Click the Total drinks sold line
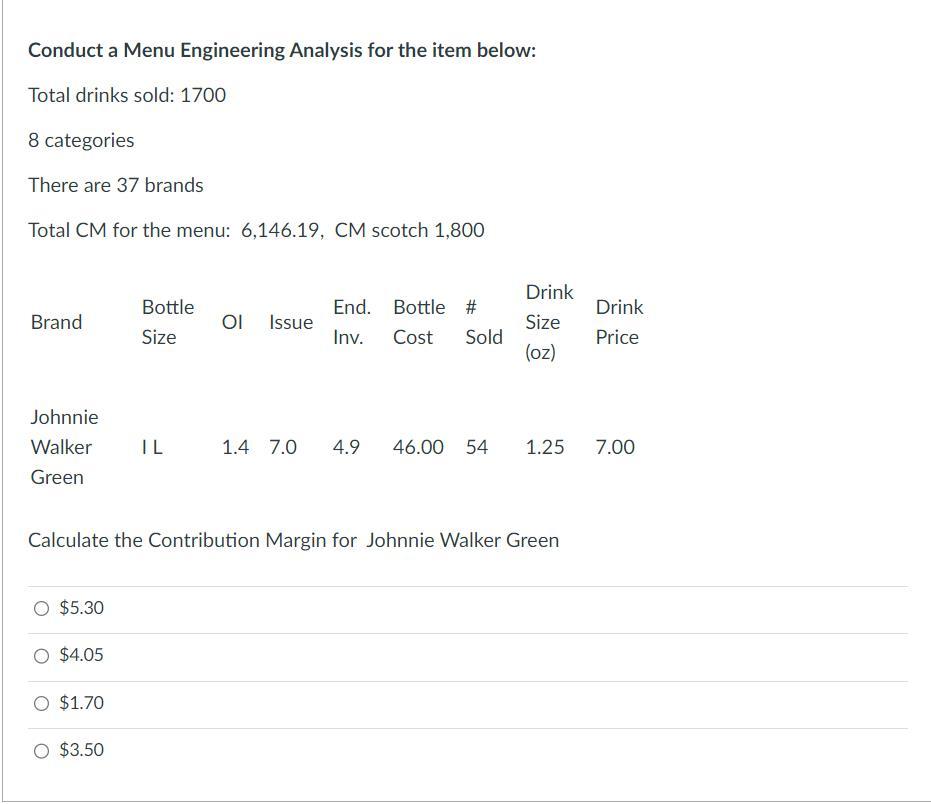Viewport: 931px width, 804px height. (125, 95)
